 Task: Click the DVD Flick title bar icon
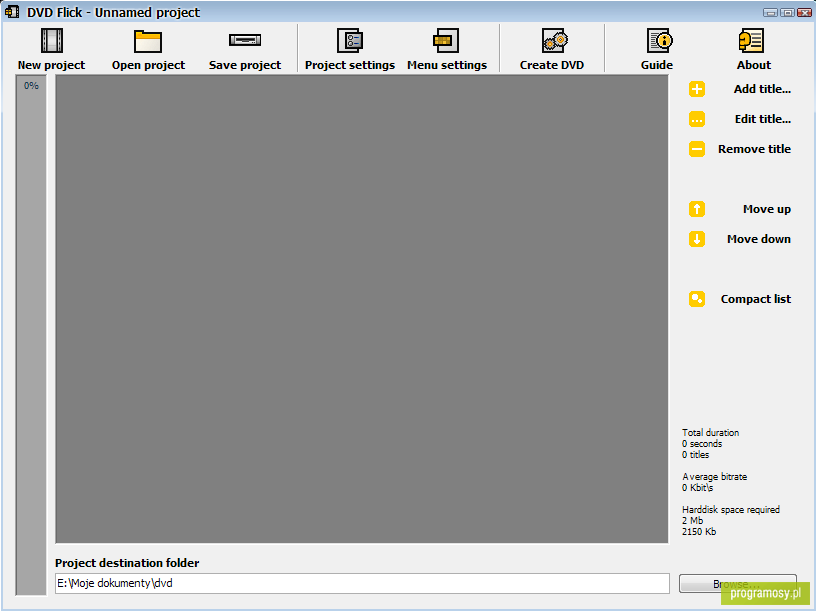coord(12,11)
